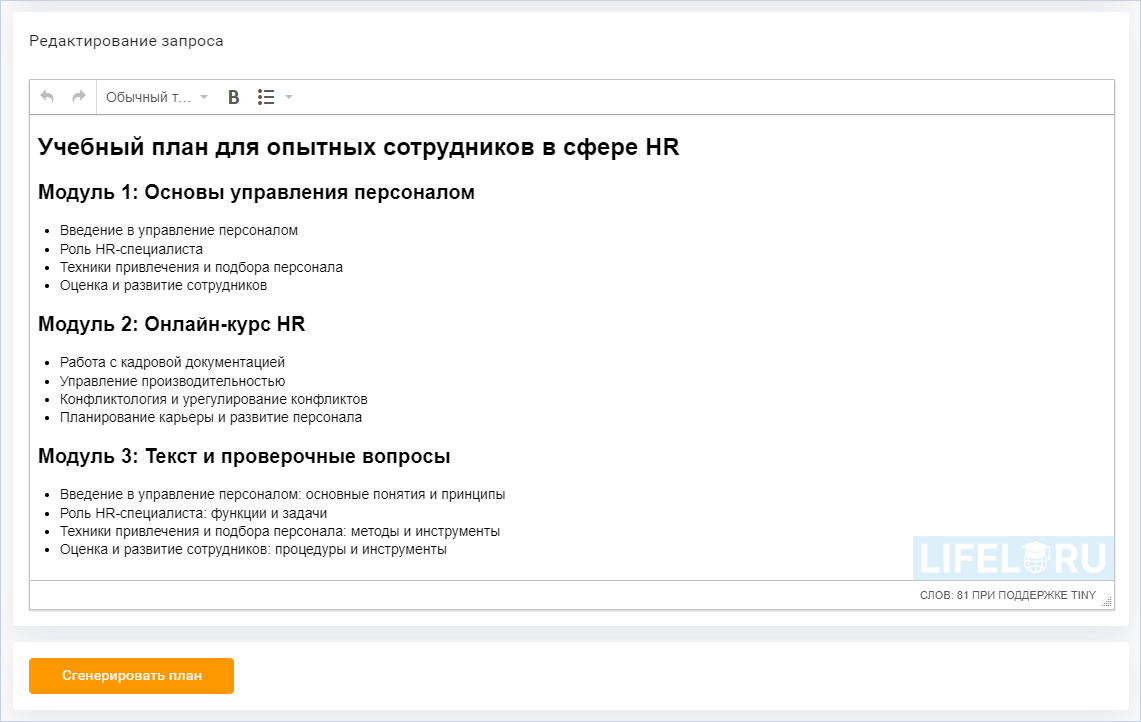The image size is (1141, 722).
Task: Click the Модуль 1 heading text
Action: 255,192
